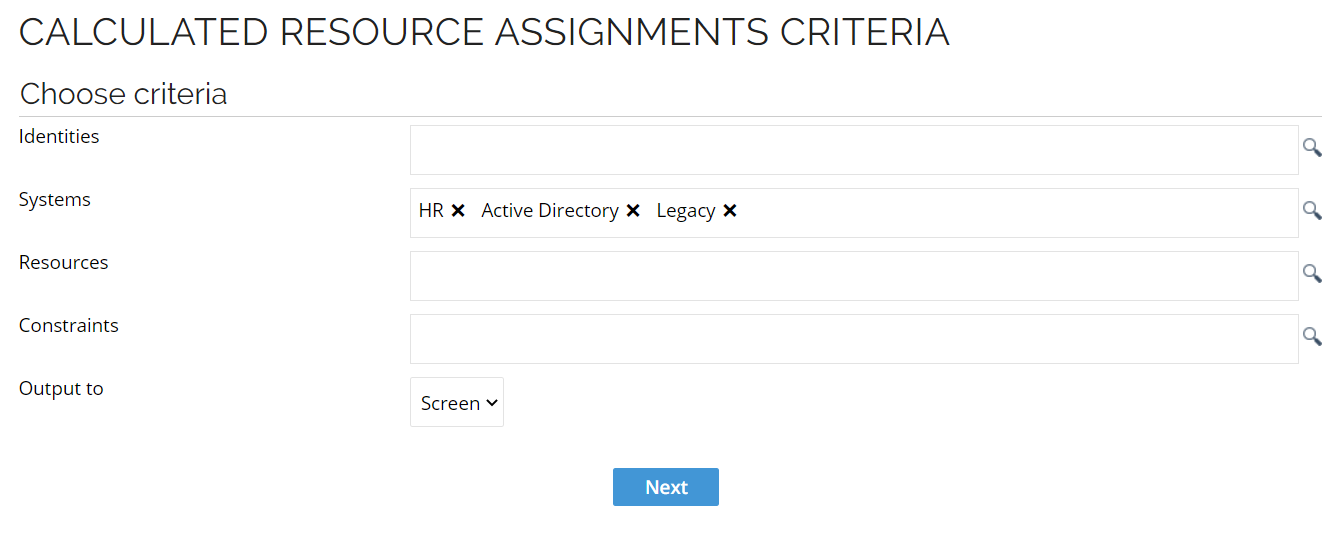Viewport: 1344px width, 540px height.
Task: Click the Identities field label
Action: 59,137
